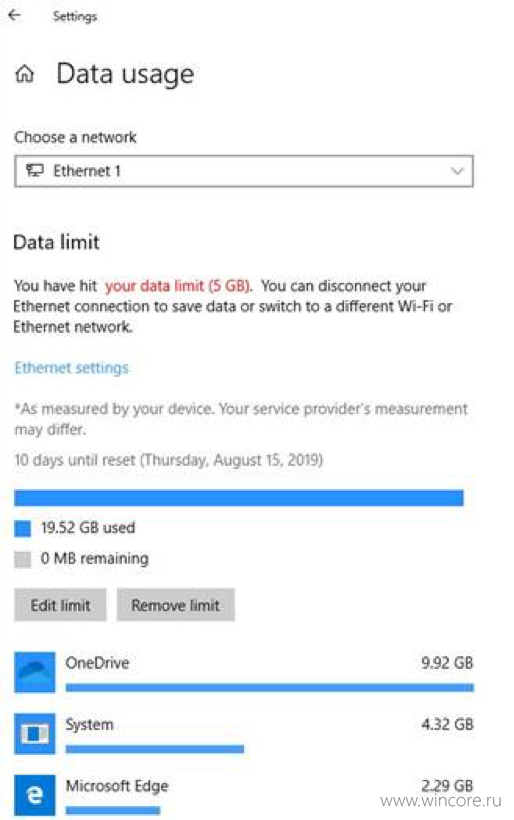Open the Ethernet 1 network combo box
This screenshot has height=820, width=514.
click(x=244, y=171)
